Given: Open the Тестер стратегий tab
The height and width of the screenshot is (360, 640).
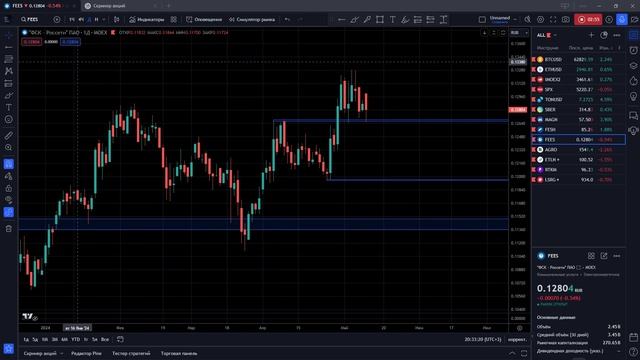Looking at the screenshot, I should (131, 353).
